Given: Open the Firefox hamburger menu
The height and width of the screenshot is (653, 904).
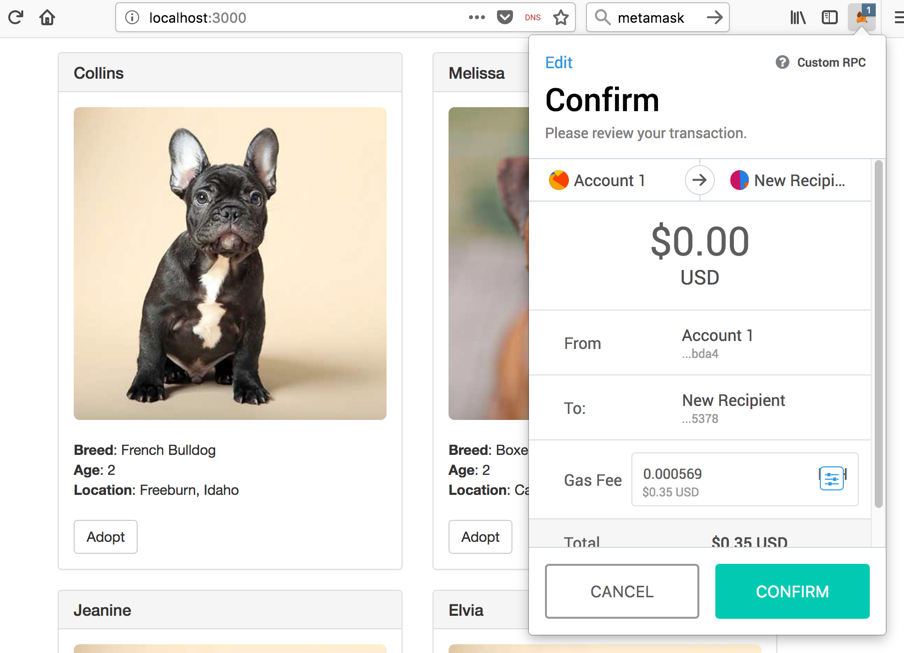Looking at the screenshot, I should coord(898,17).
